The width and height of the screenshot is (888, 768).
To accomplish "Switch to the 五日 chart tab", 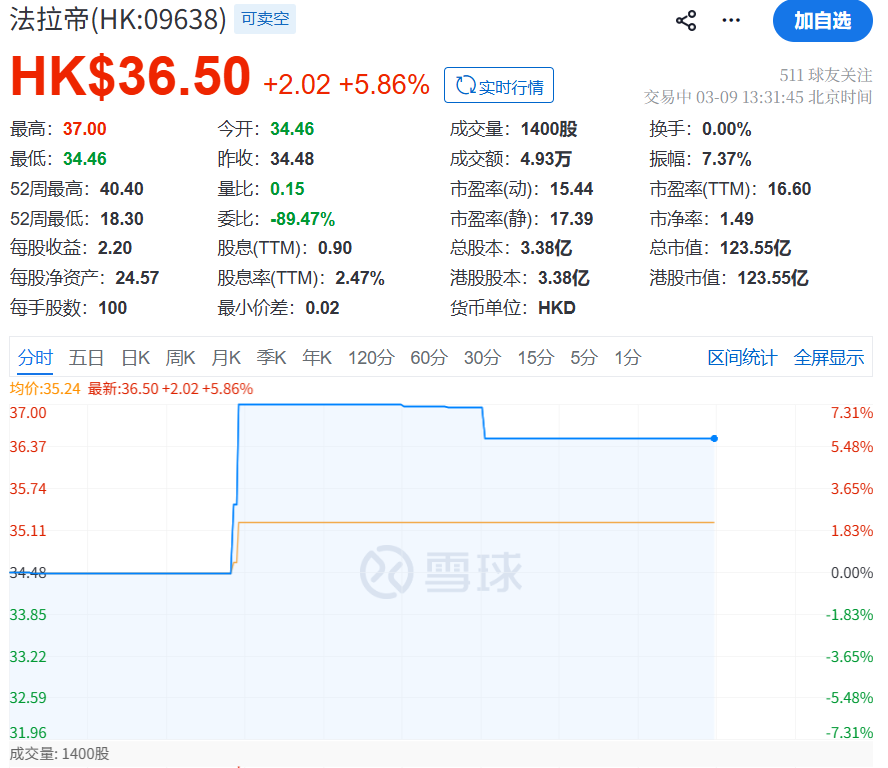I will point(87,357).
